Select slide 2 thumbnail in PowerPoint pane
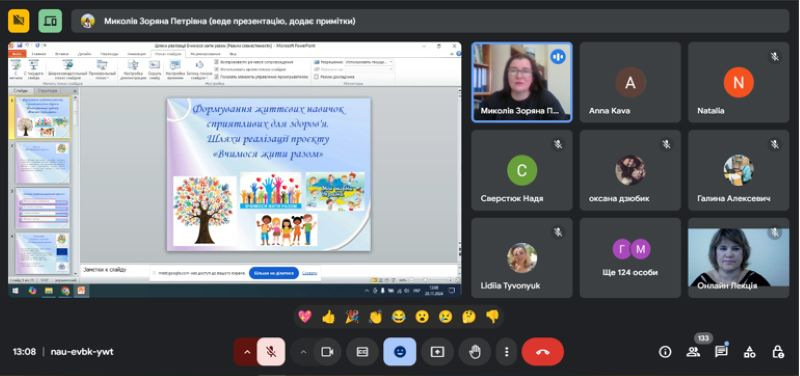 tap(43, 163)
